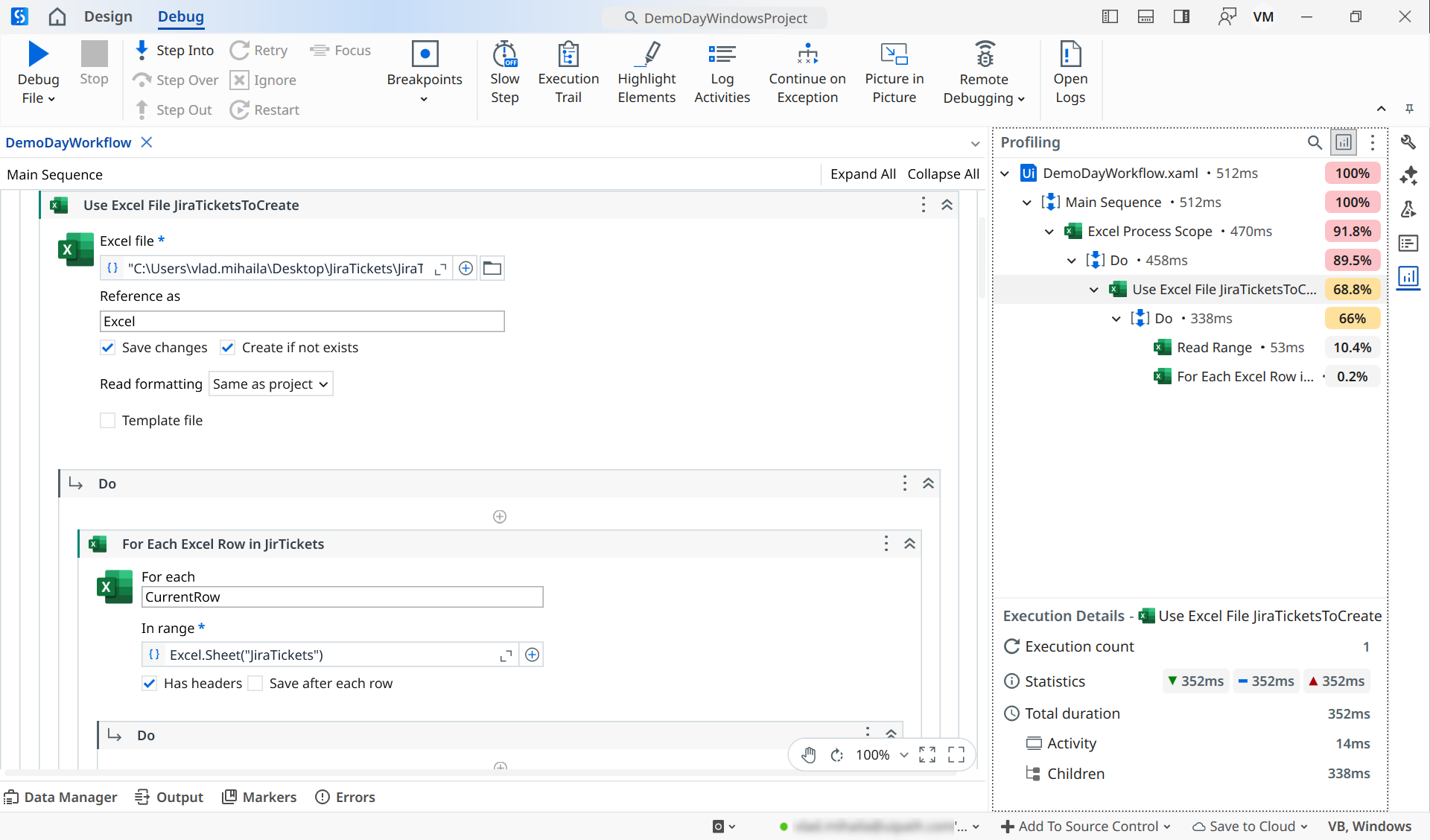Open the Data Manager panel
1430x840 pixels.
[61, 798]
